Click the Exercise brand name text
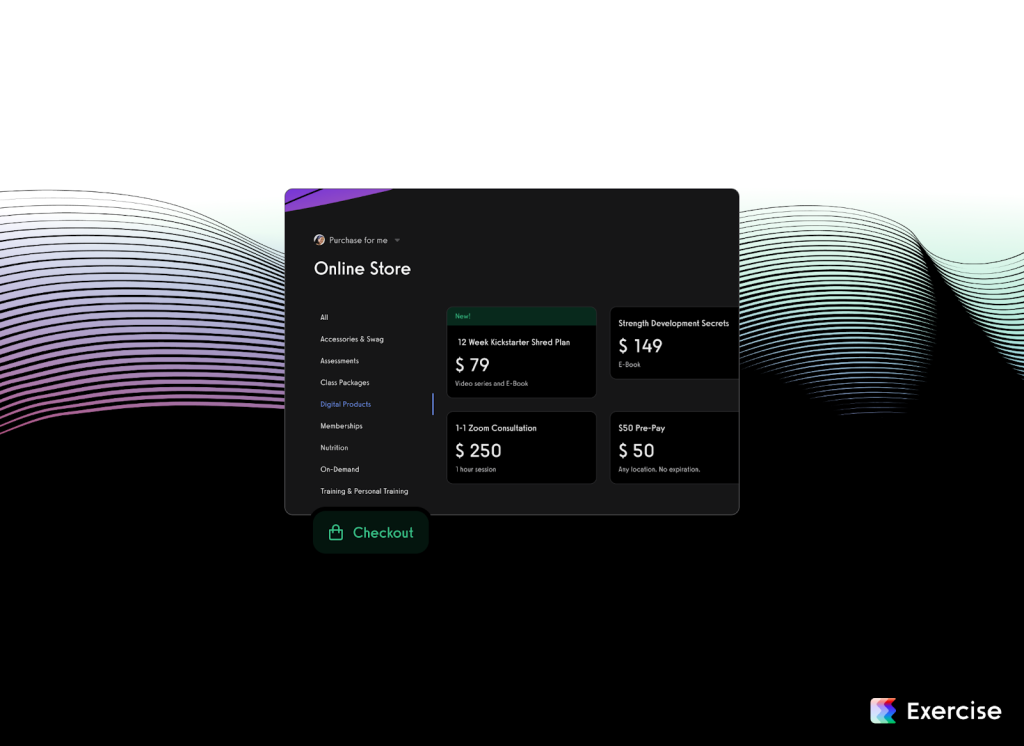 click(953, 711)
